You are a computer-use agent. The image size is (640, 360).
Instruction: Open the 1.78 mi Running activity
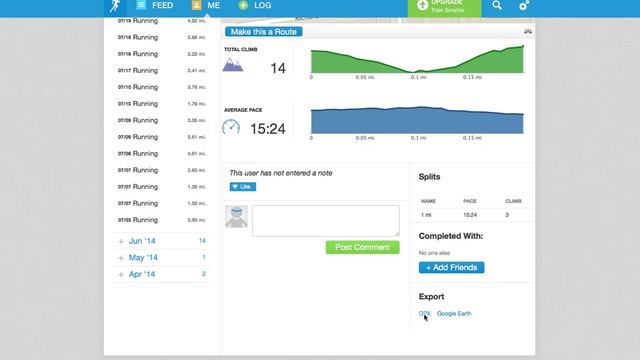[162, 104]
